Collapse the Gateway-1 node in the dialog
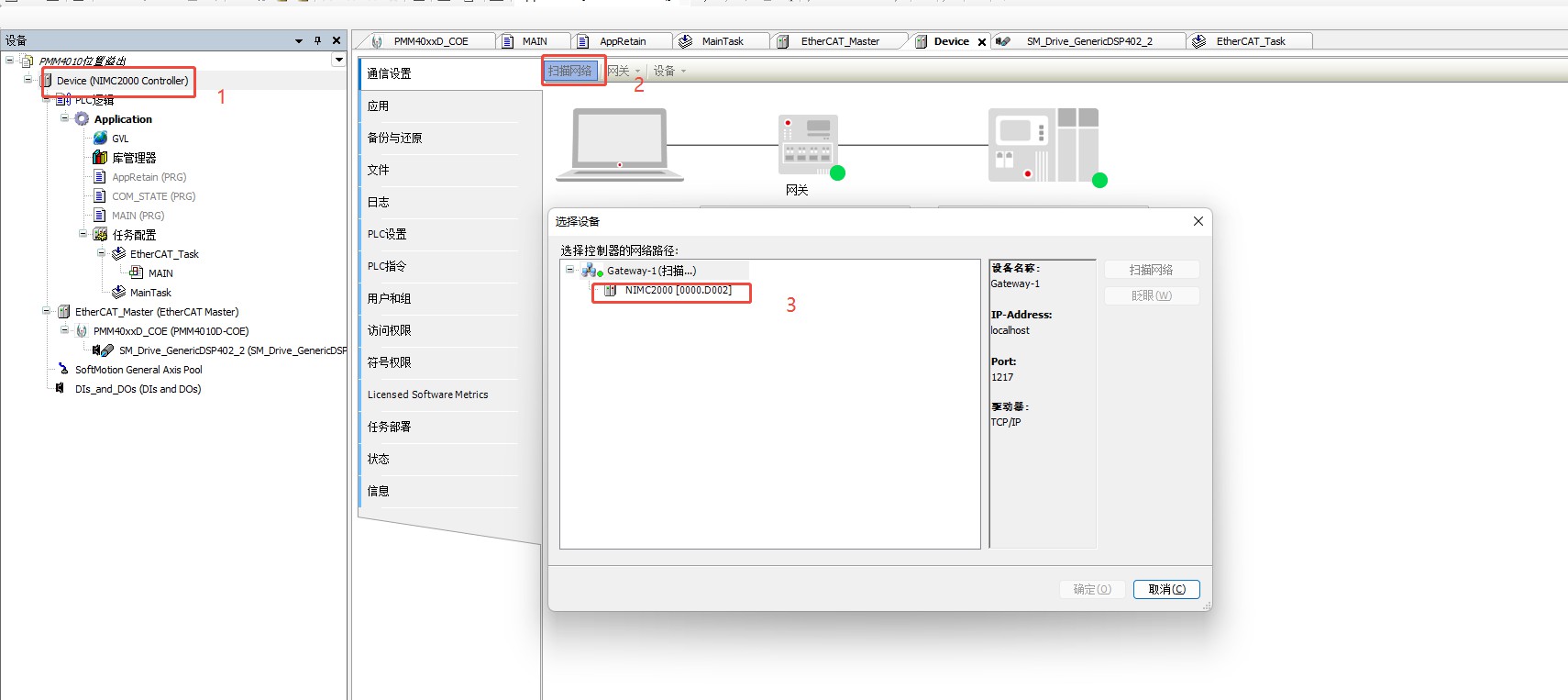 (x=569, y=270)
